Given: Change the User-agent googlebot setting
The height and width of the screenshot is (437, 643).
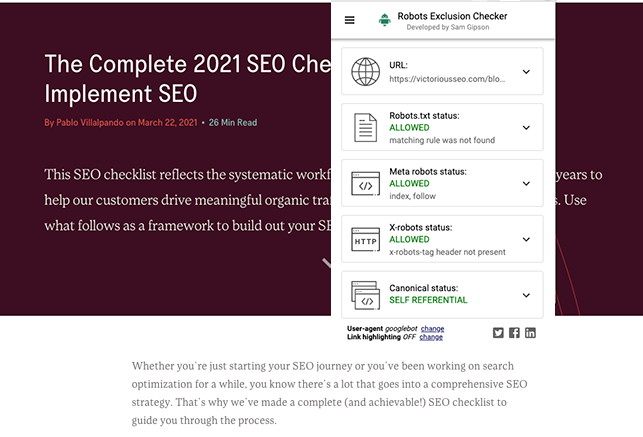Looking at the screenshot, I should click(x=432, y=329).
